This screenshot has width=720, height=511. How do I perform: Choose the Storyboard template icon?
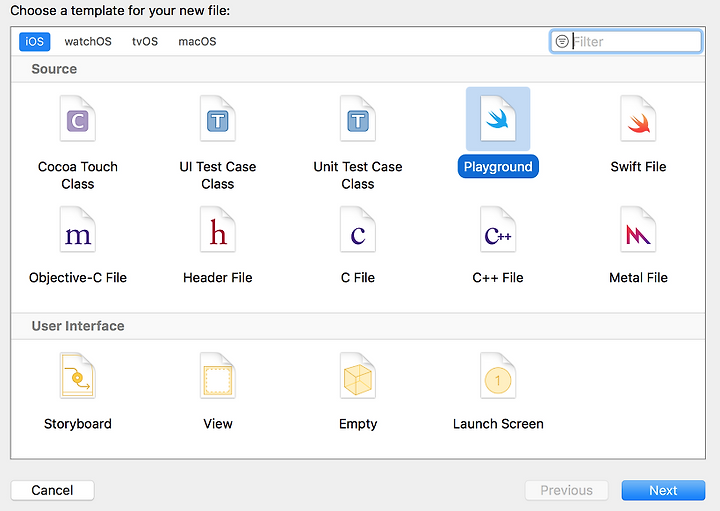click(78, 376)
